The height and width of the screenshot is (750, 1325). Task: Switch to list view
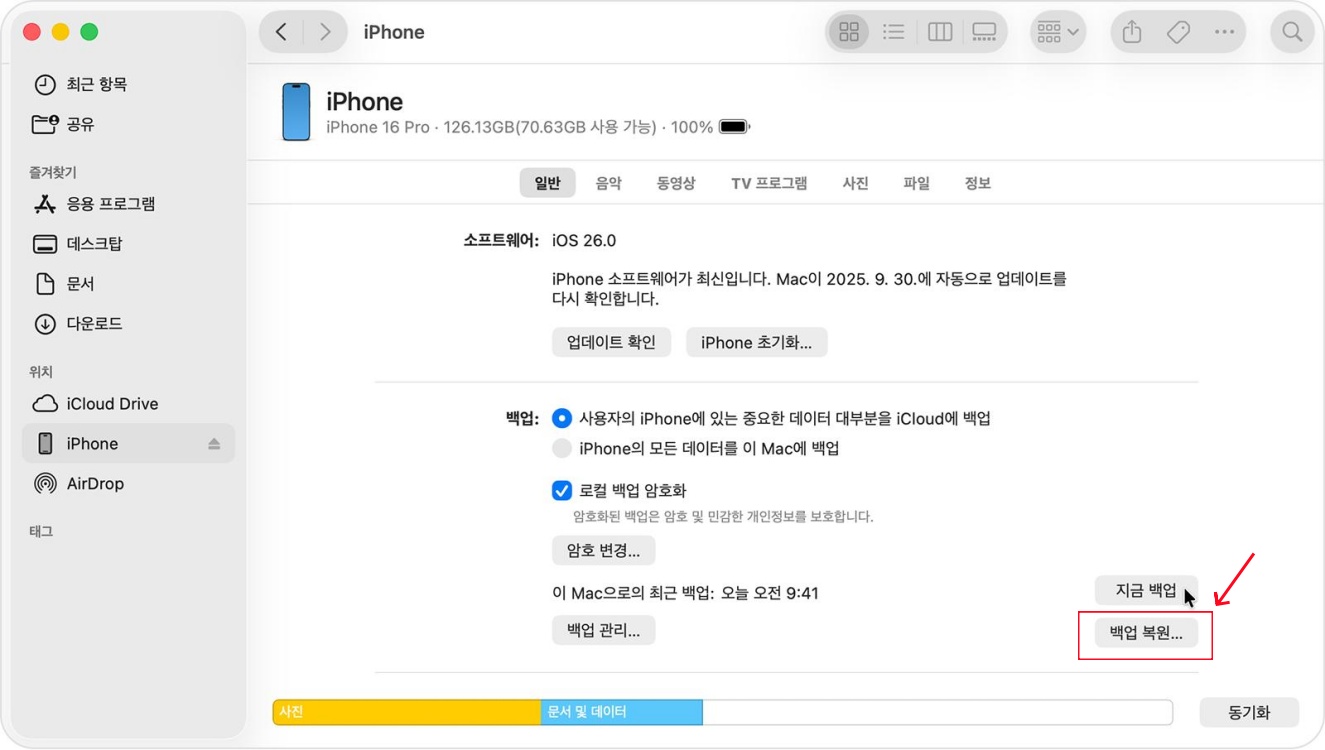[894, 32]
